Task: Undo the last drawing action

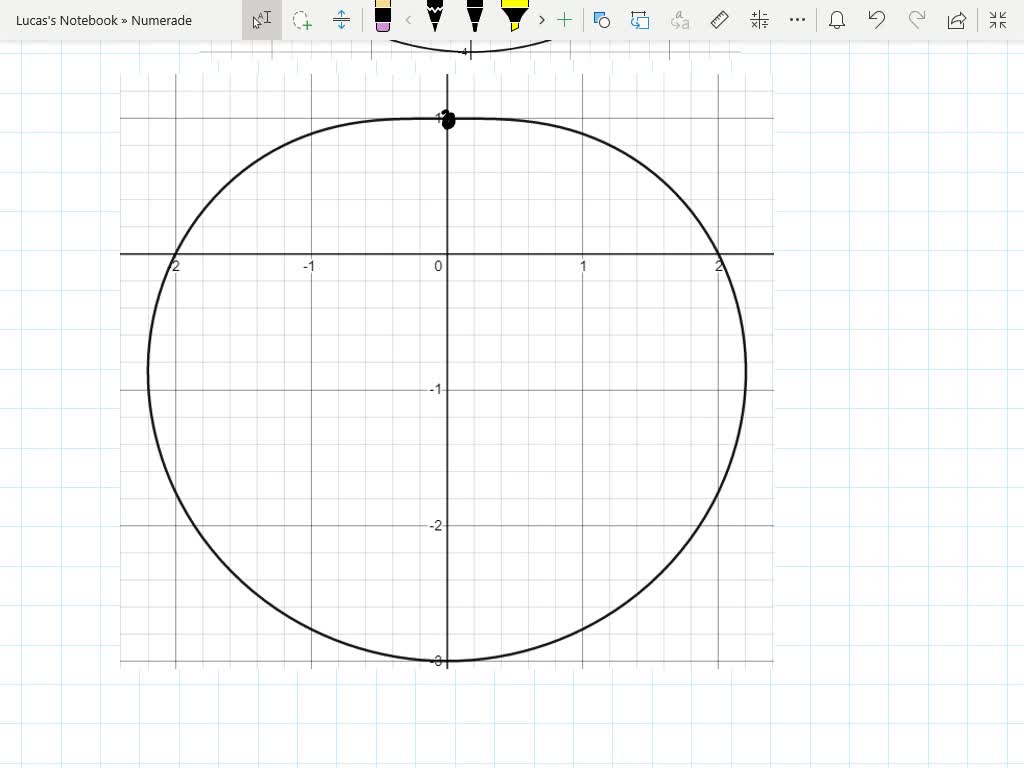Action: pos(877,20)
